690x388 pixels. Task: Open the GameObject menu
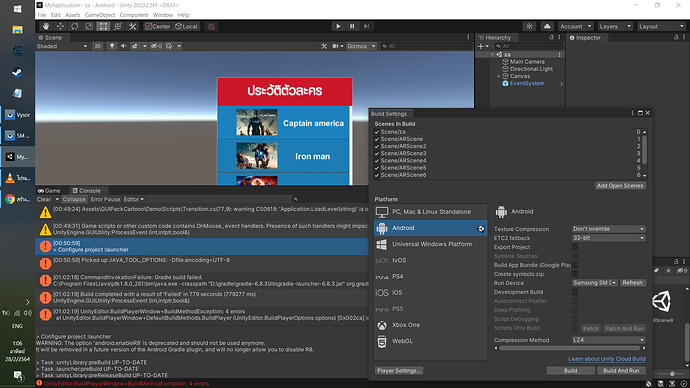[x=100, y=15]
